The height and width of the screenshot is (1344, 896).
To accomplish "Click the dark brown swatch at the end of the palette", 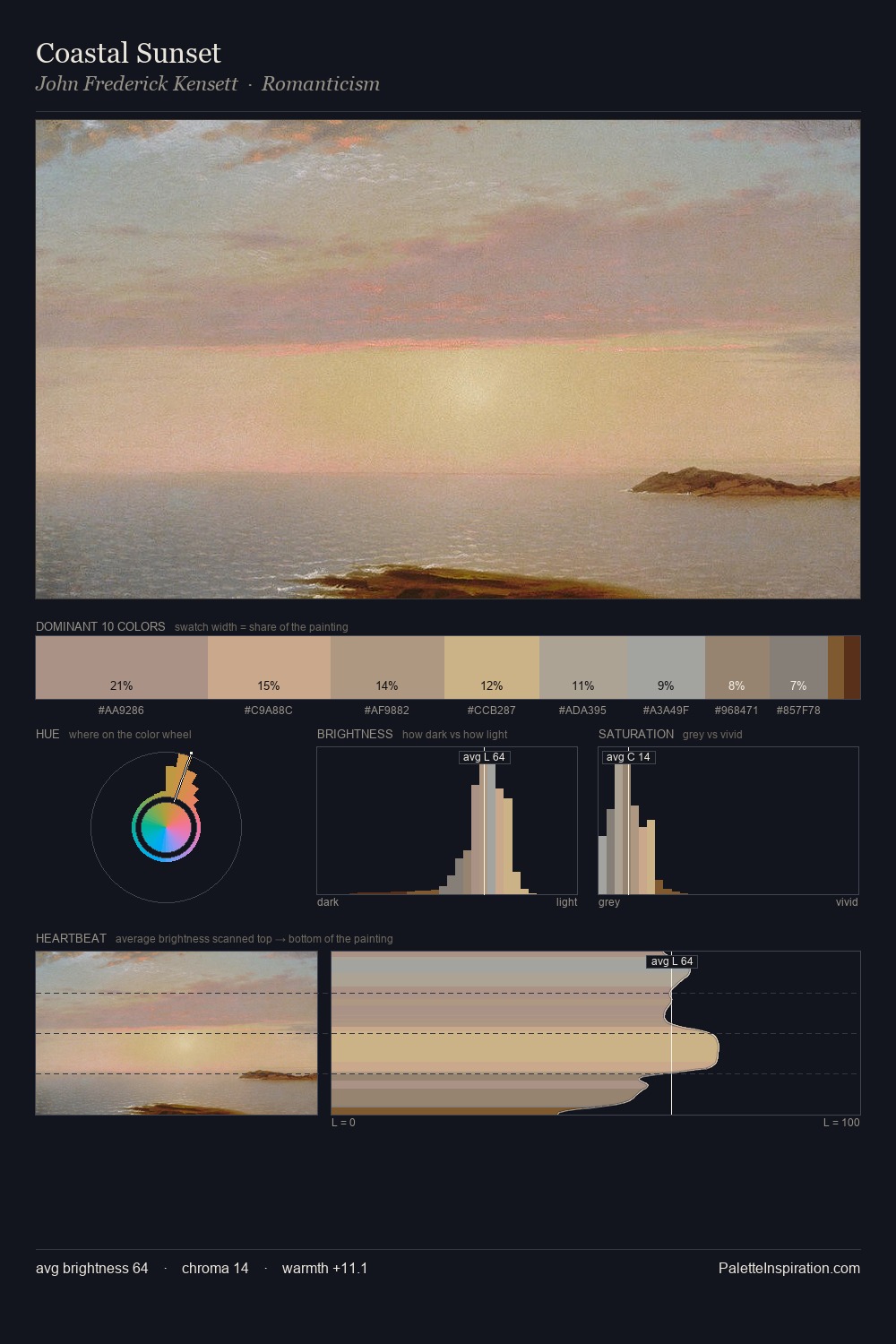I will 852,668.
